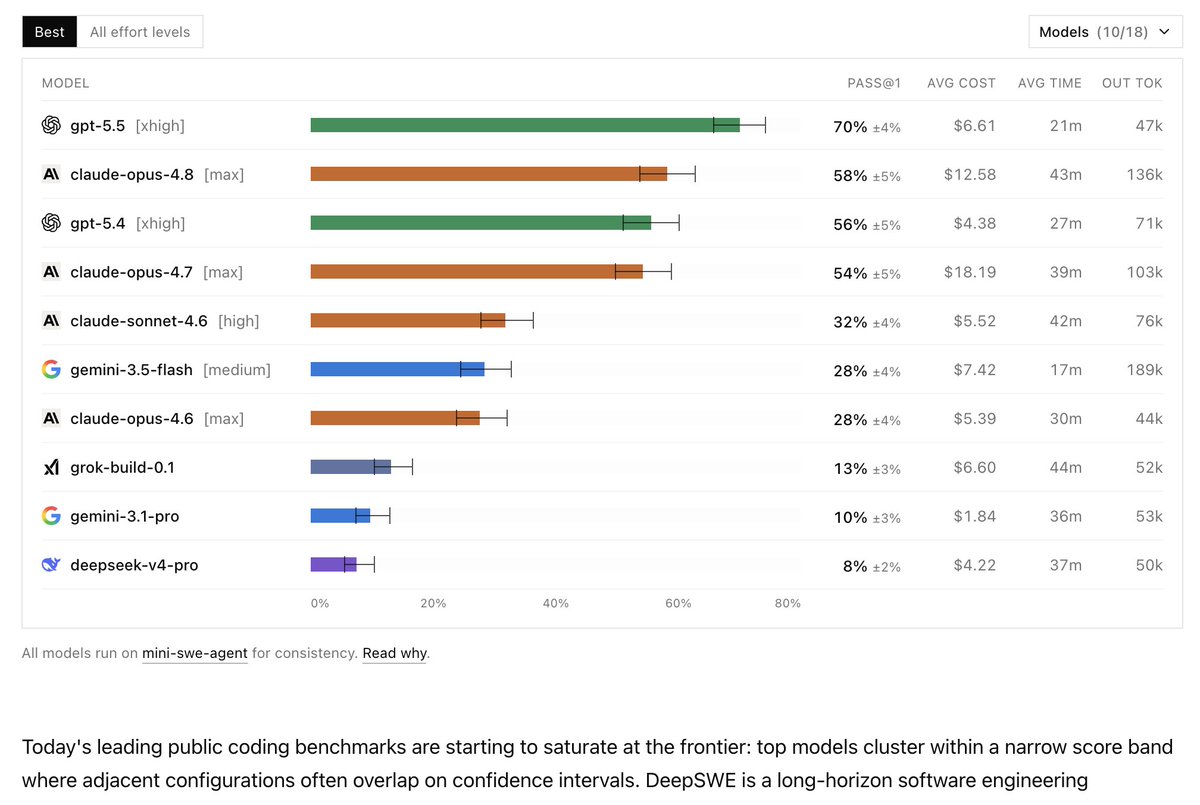Click the xAI logo beside grok-build-0.1
Image resolution: width=1200 pixels, height=805 pixels.
[51, 467]
